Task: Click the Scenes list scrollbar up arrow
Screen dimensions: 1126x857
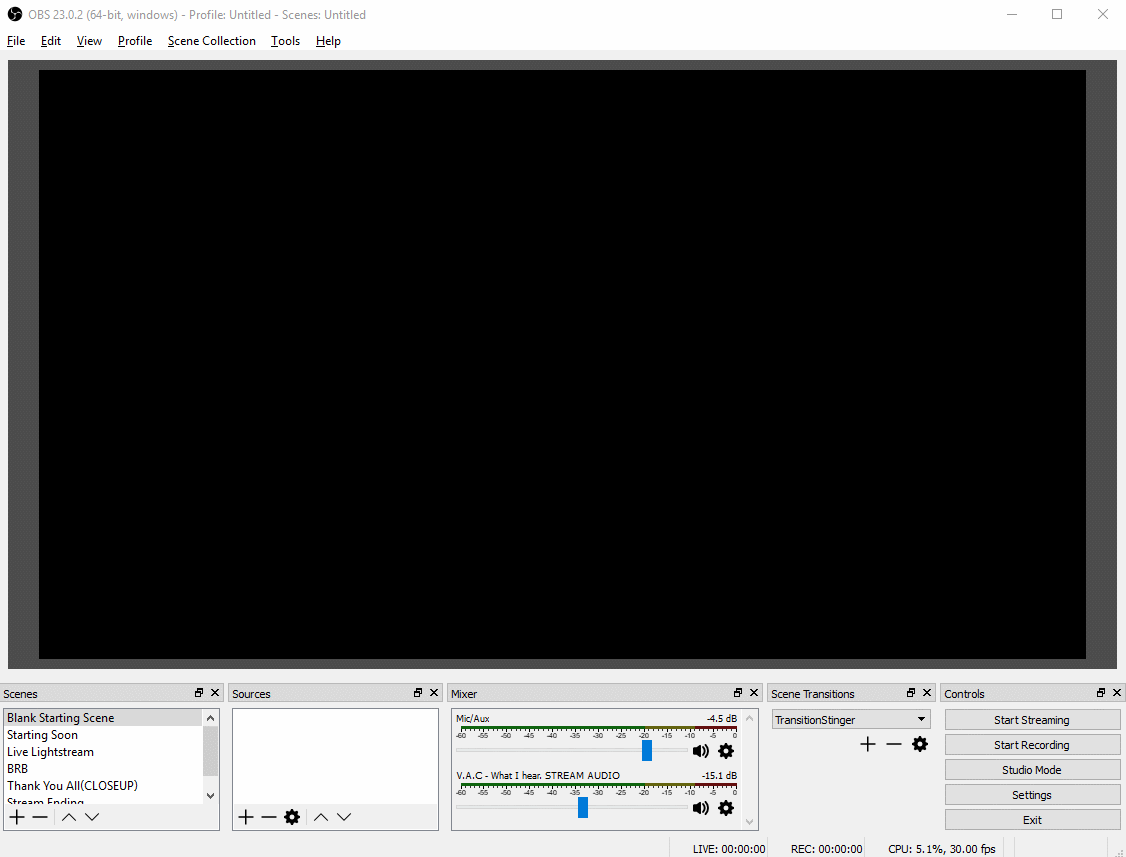Action: click(x=210, y=718)
